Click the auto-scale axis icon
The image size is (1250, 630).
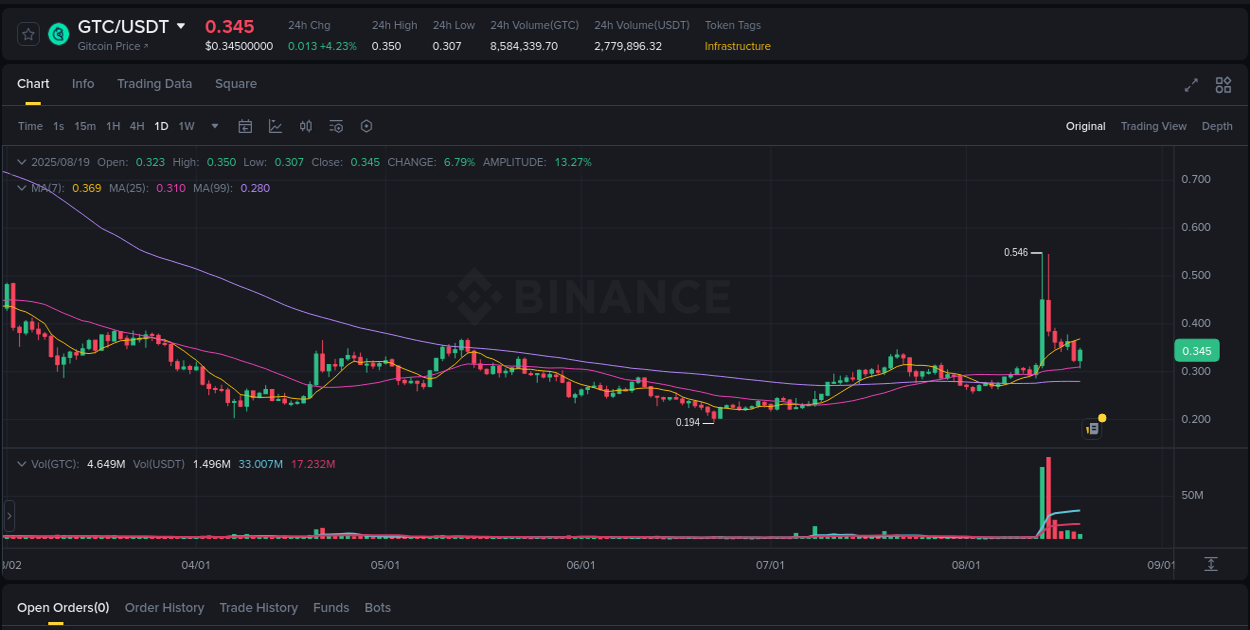[x=1209, y=563]
